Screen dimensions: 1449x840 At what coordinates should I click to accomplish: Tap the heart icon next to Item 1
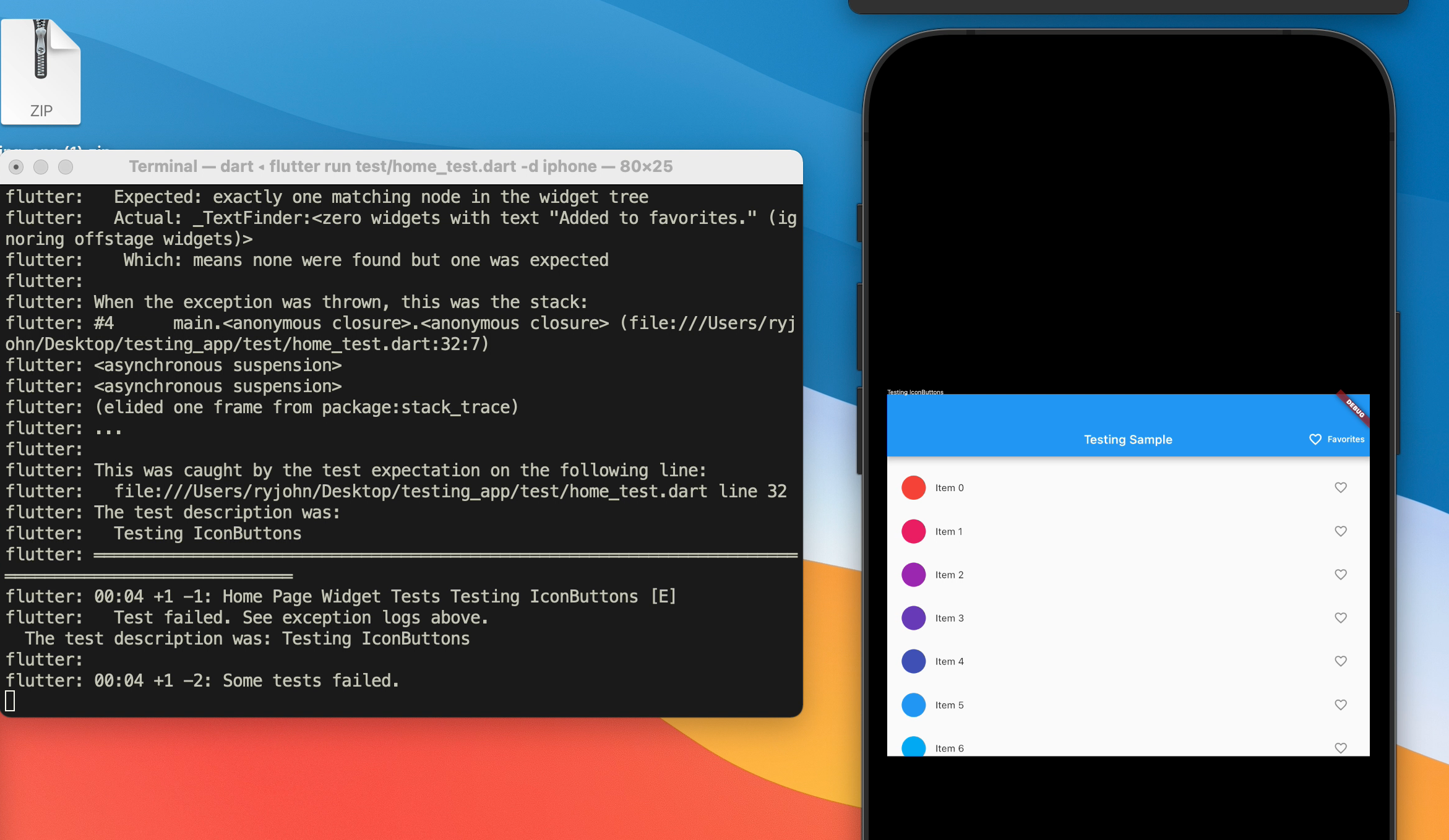[x=1340, y=531]
